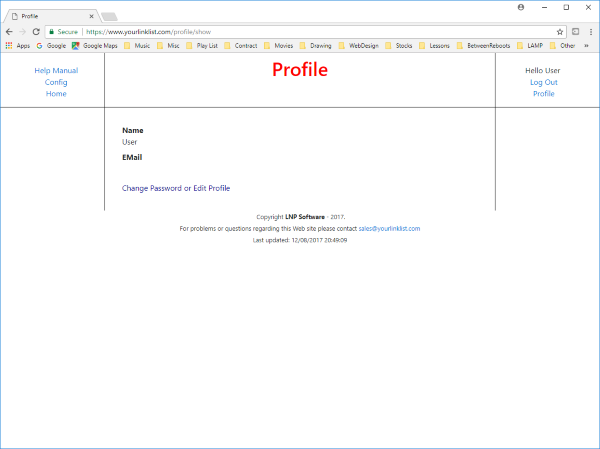
Task: Close the Profile tab
Action: point(92,16)
